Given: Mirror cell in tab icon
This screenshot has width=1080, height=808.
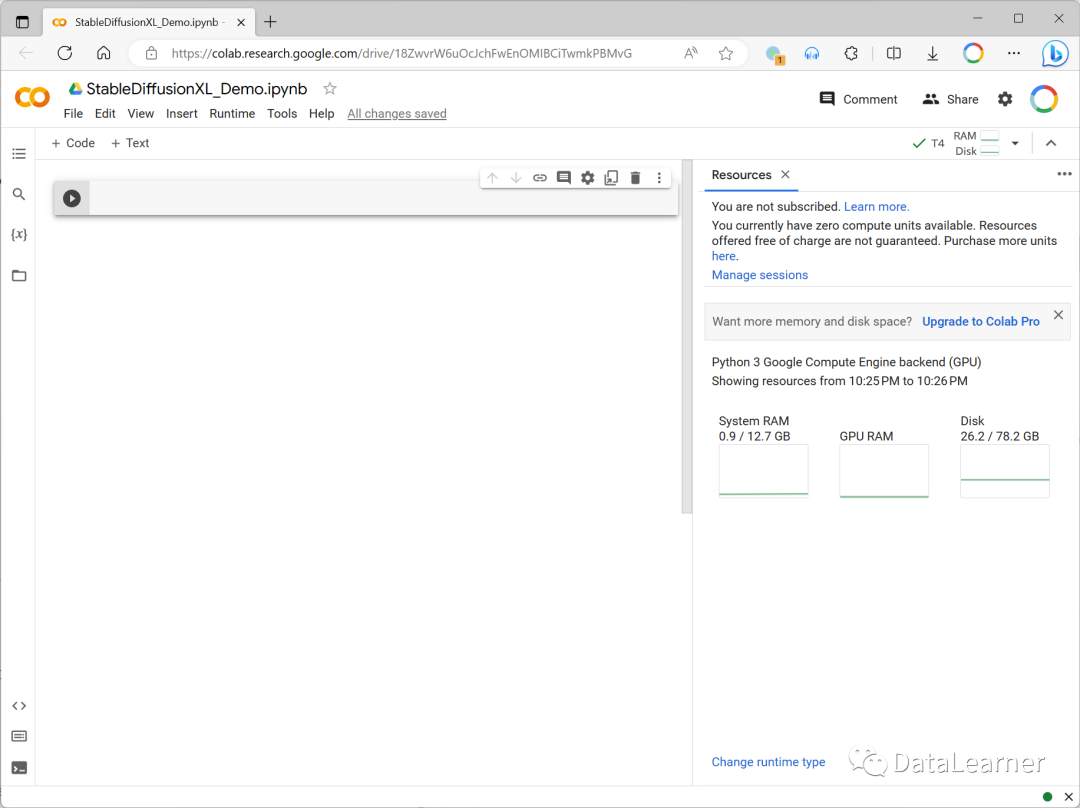Looking at the screenshot, I should (611, 178).
